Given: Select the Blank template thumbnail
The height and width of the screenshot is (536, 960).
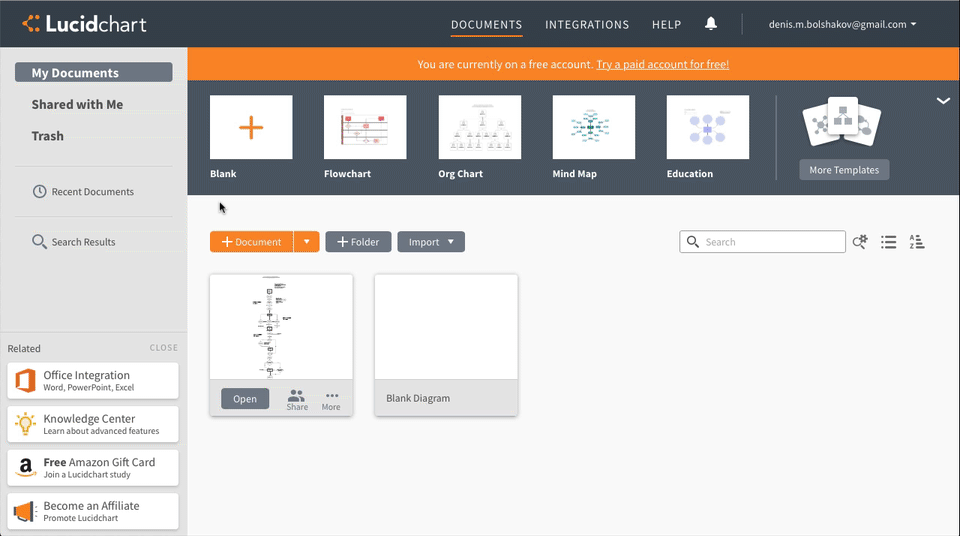Looking at the screenshot, I should 251,127.
